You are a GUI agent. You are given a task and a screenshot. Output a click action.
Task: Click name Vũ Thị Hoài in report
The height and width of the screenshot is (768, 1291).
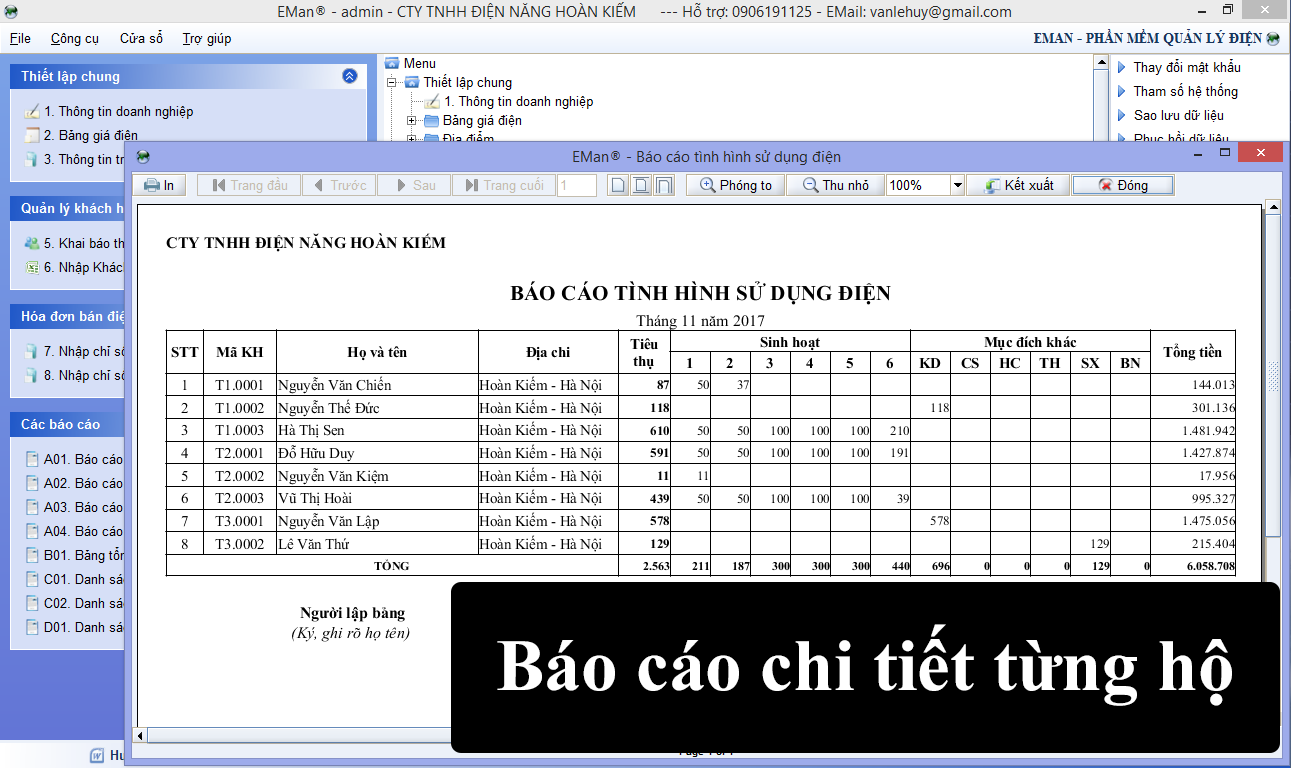[x=315, y=498]
